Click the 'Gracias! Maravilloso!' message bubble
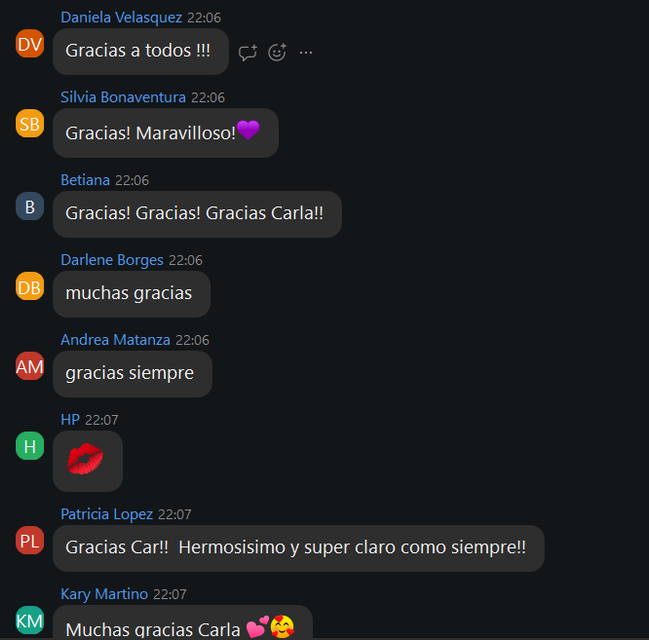 tap(166, 133)
